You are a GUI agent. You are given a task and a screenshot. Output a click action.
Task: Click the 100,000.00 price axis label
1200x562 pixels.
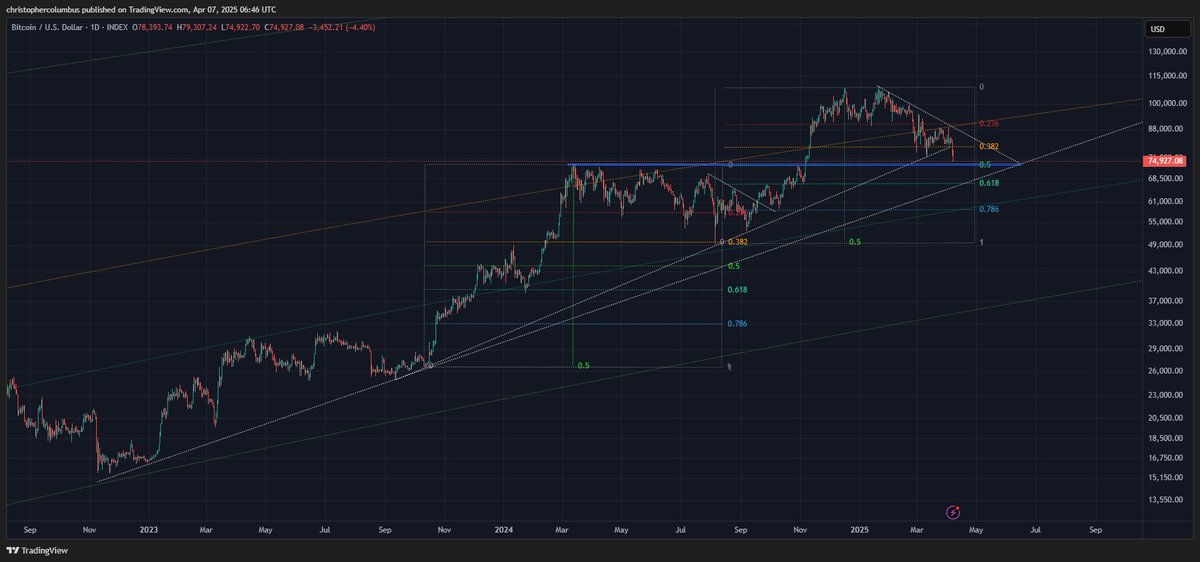[x=1166, y=103]
